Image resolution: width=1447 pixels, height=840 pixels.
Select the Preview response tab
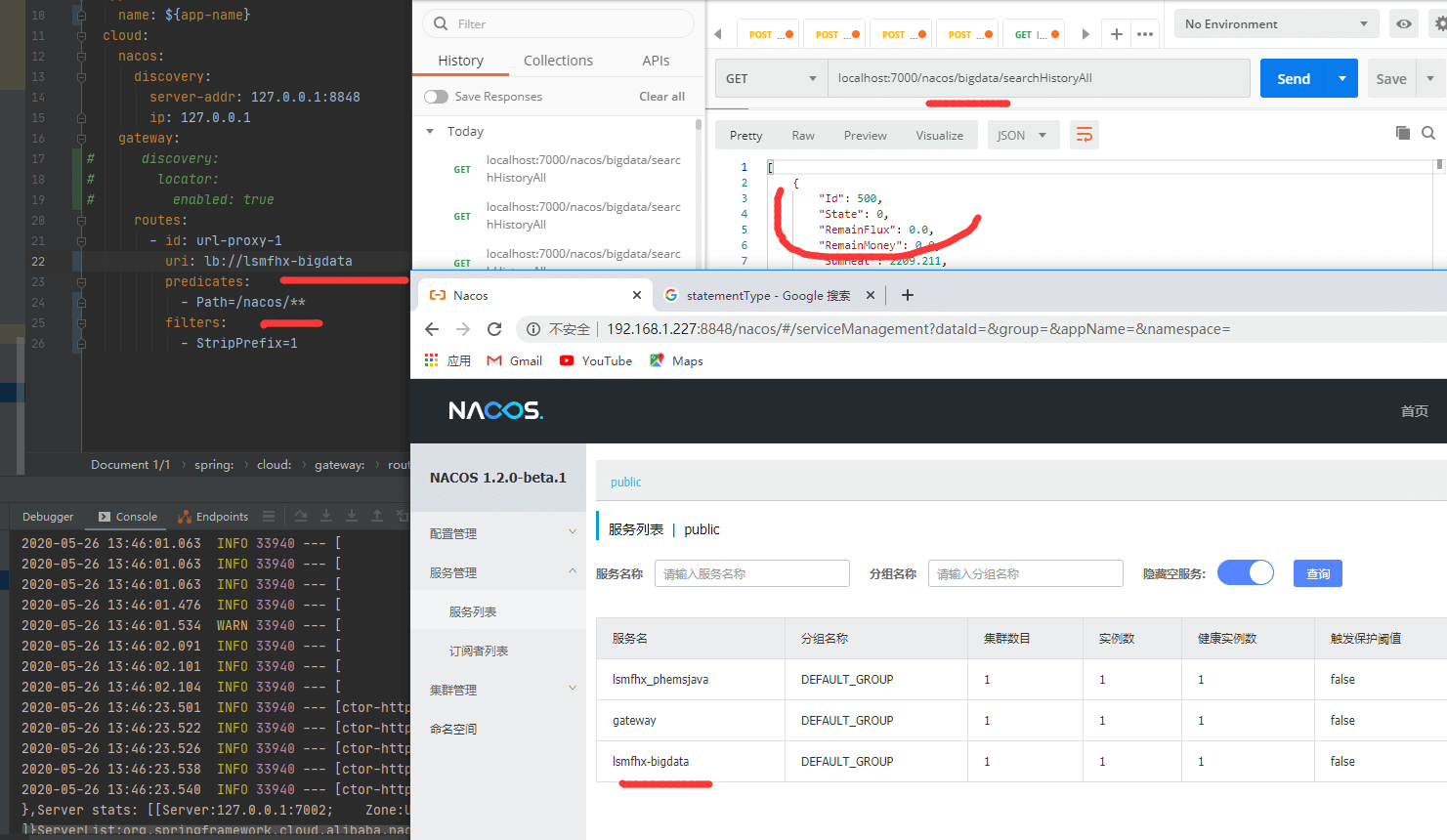coord(865,136)
